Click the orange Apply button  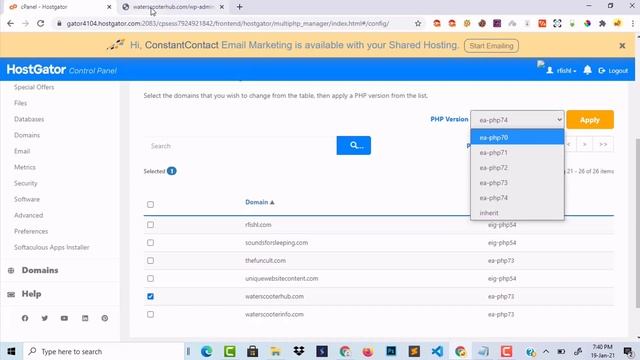tap(590, 120)
